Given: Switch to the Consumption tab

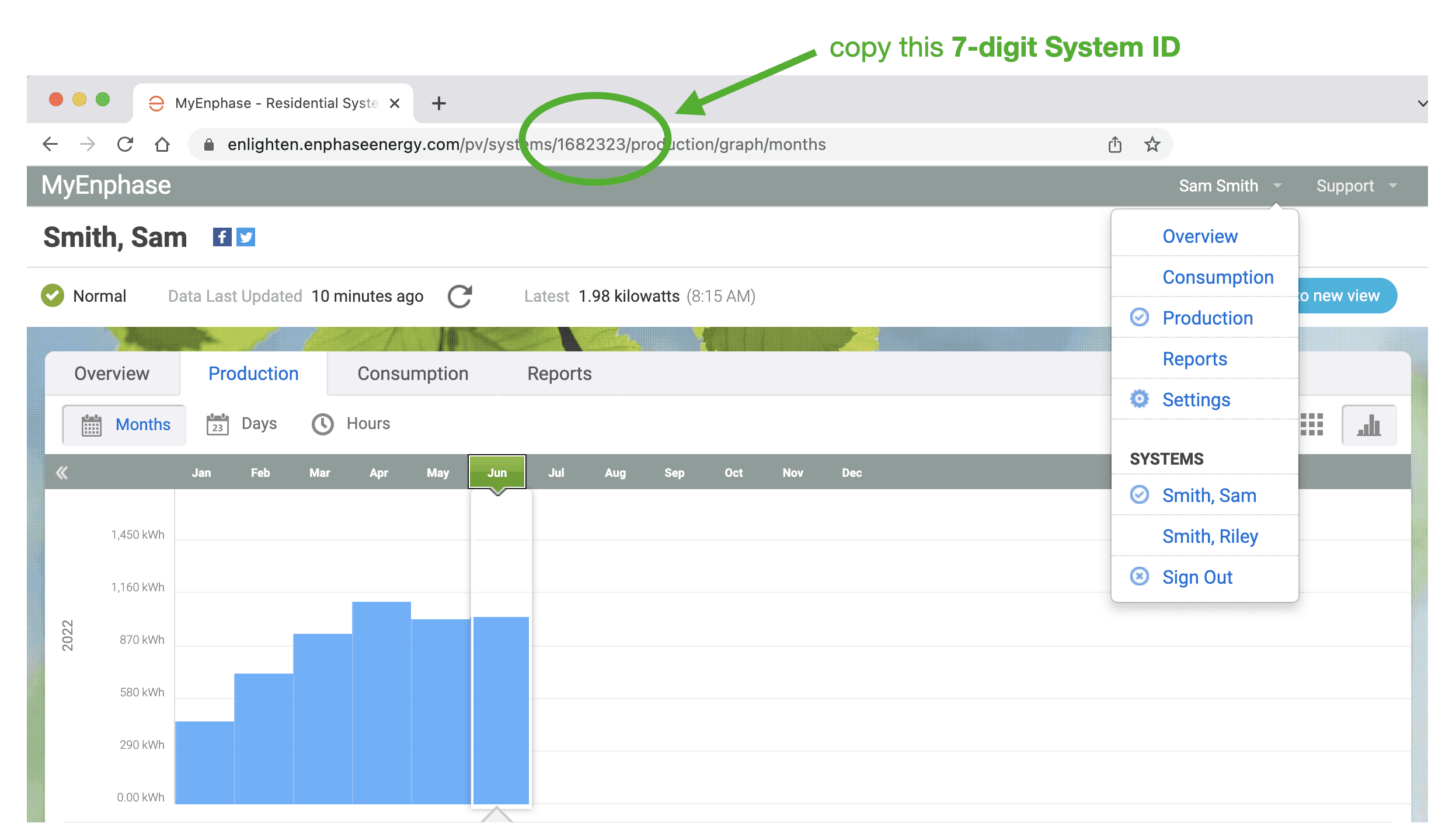Looking at the screenshot, I should pos(413,374).
